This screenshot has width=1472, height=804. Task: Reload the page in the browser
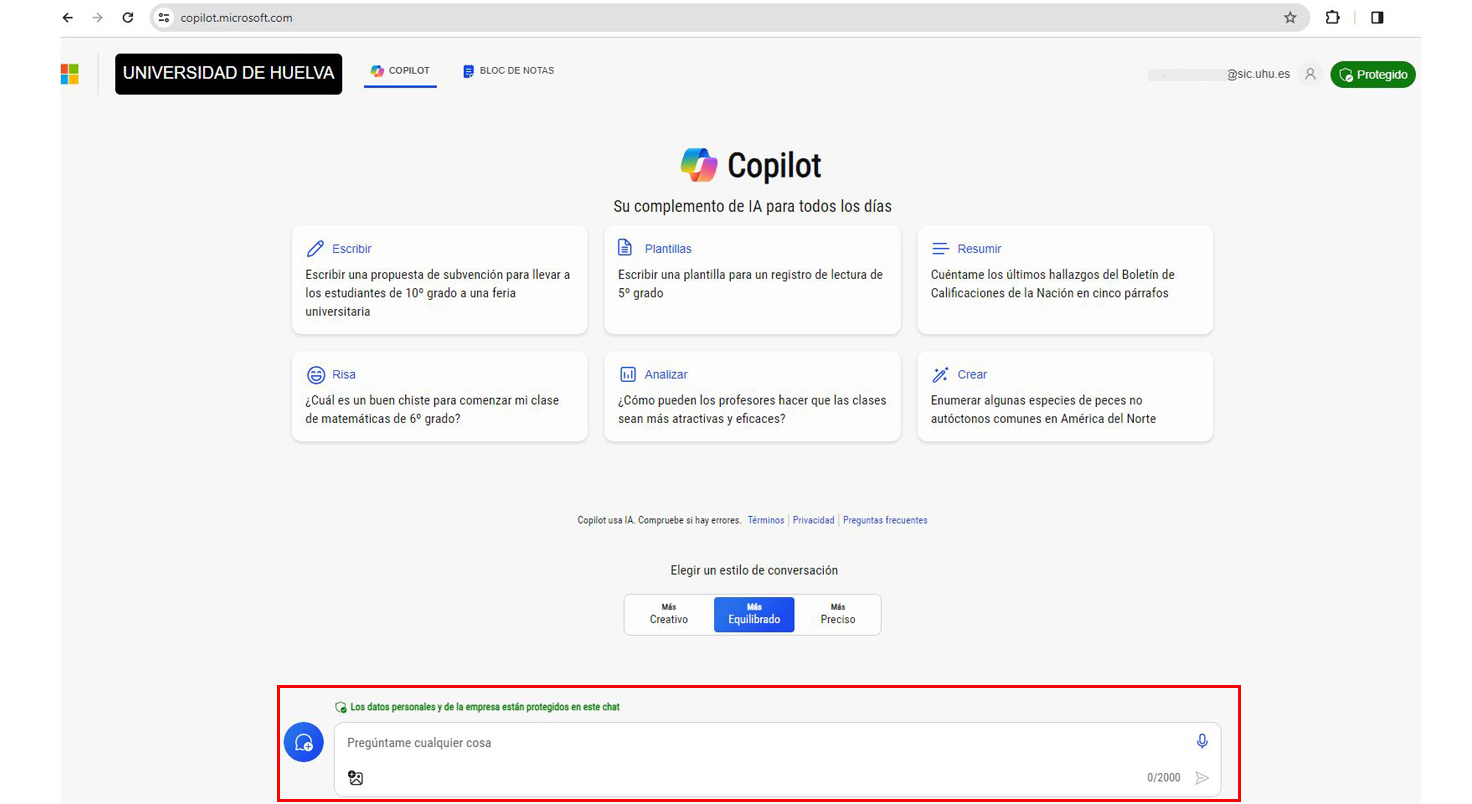127,18
